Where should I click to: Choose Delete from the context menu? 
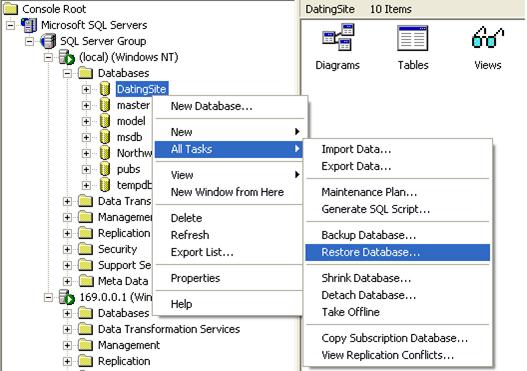229,218
